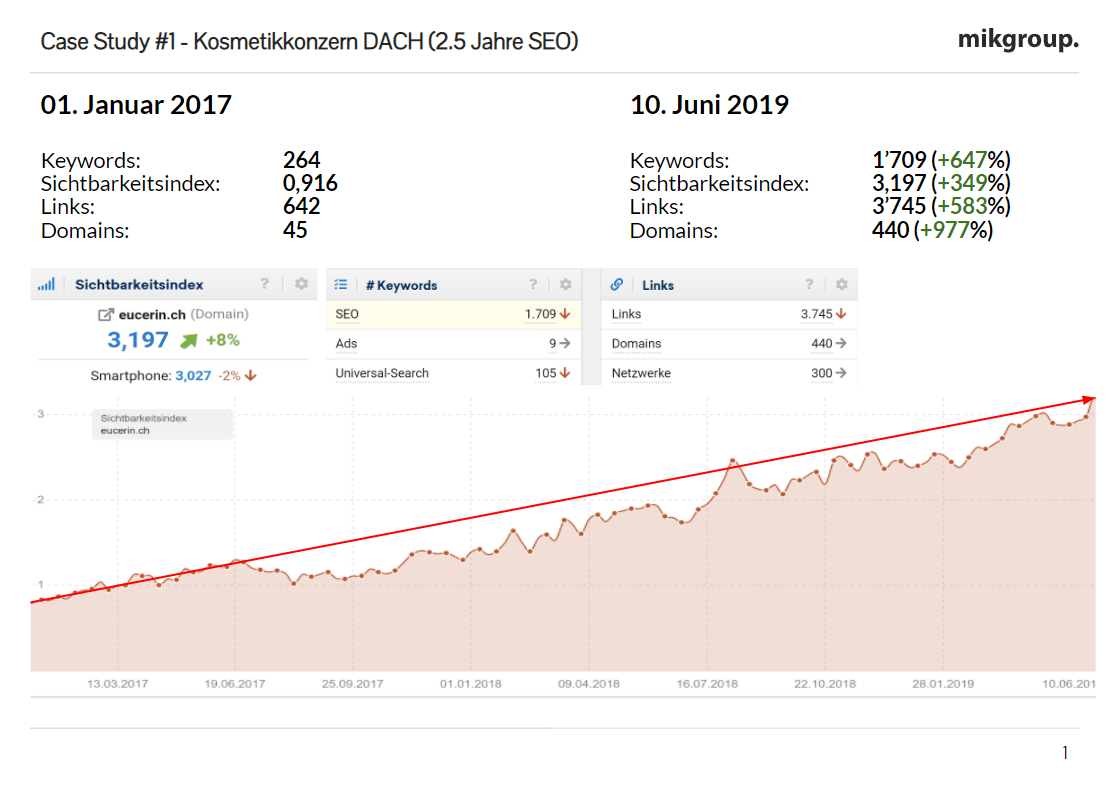Image resolution: width=1110 pixels, height=785 pixels.
Task: Open the Netzwerke row in Links panel
Action: tap(729, 373)
